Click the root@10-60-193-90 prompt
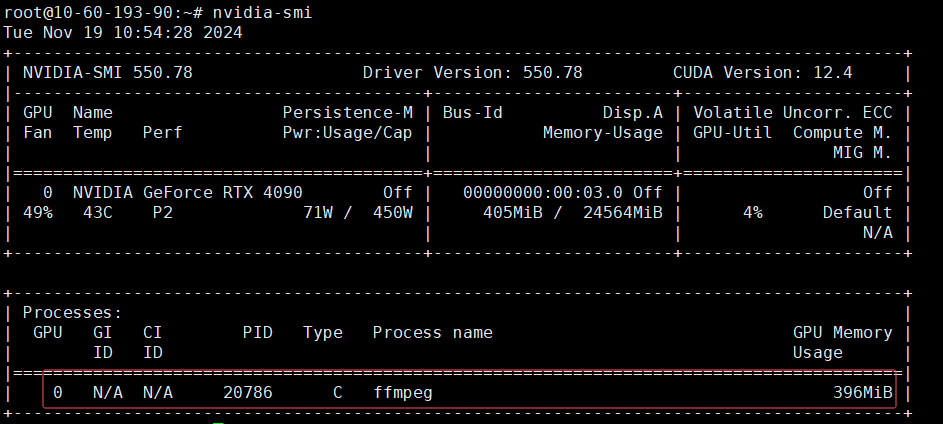The width and height of the screenshot is (943, 424). [88, 13]
